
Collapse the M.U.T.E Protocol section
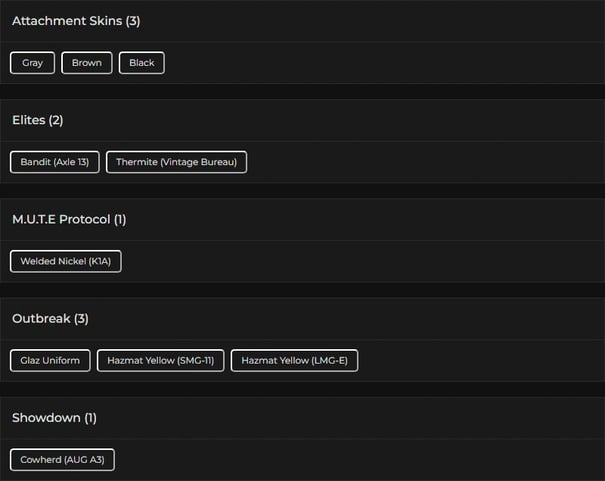[x=60, y=219]
